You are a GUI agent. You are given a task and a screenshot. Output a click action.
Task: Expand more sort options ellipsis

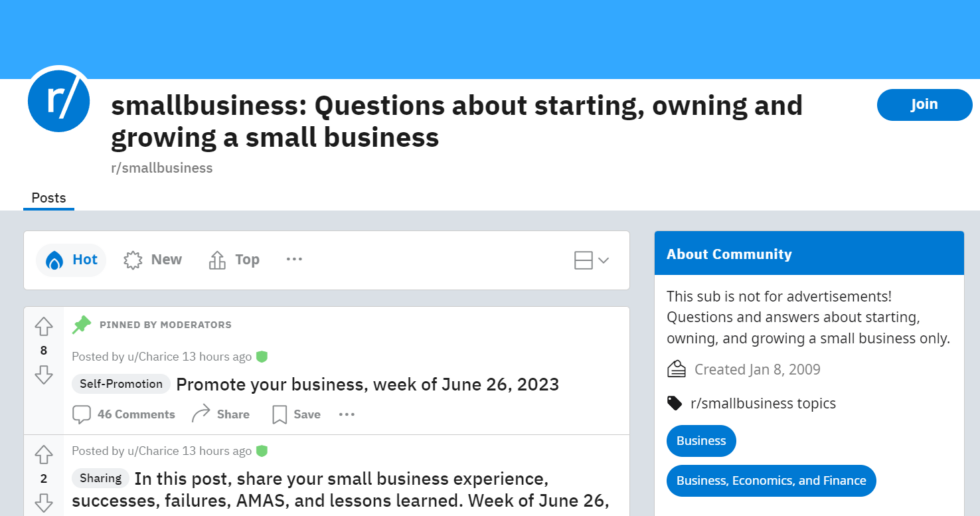click(x=294, y=259)
